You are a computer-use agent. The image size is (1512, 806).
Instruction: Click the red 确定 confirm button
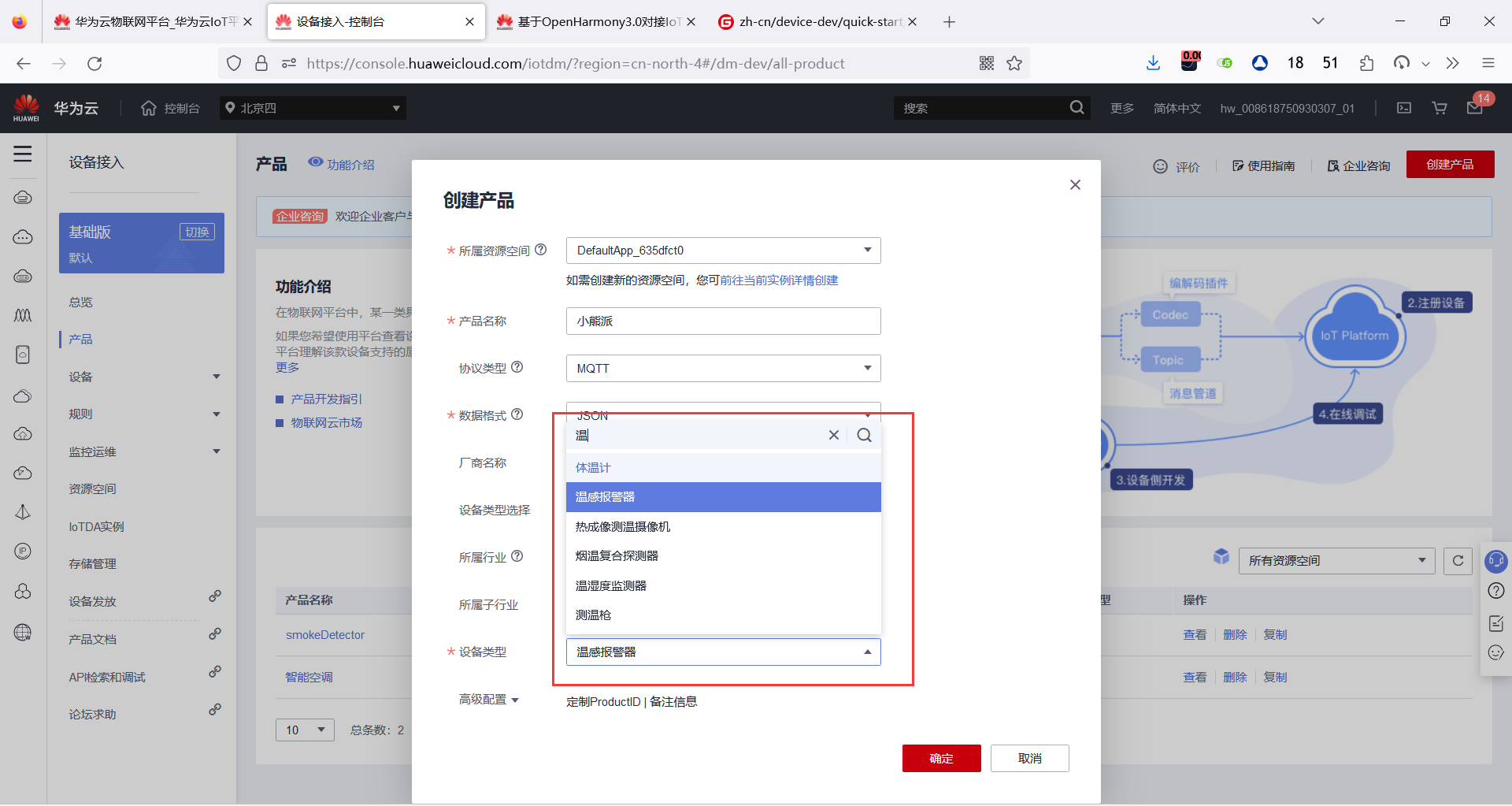pyautogui.click(x=941, y=758)
